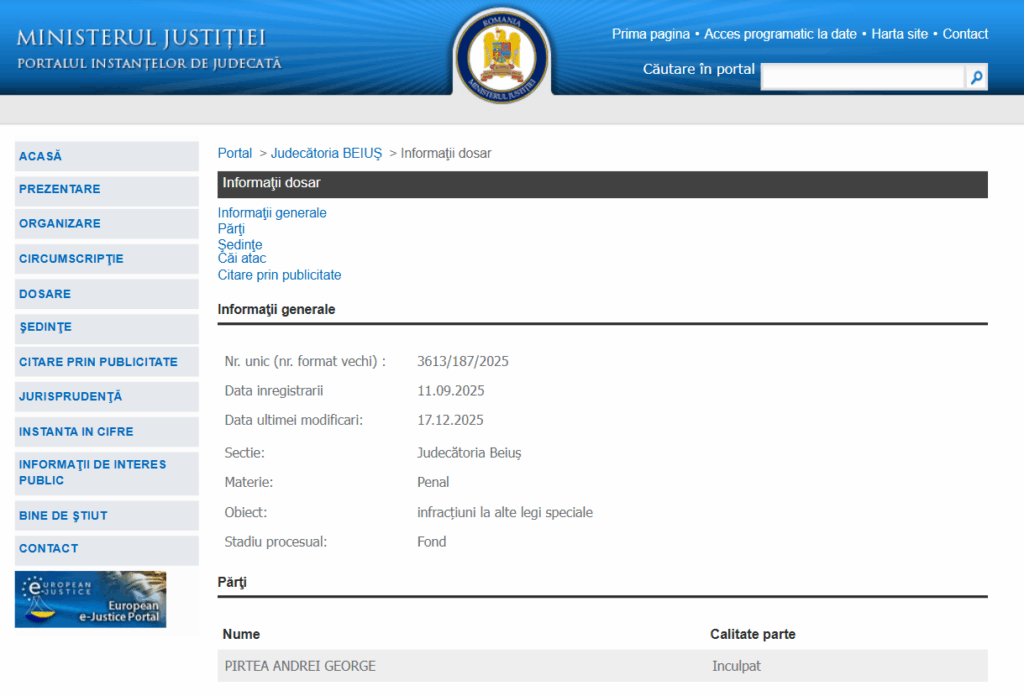
Task: Open JURISPRUDENȚĂ in the sidebar
Action: pyautogui.click(x=70, y=396)
